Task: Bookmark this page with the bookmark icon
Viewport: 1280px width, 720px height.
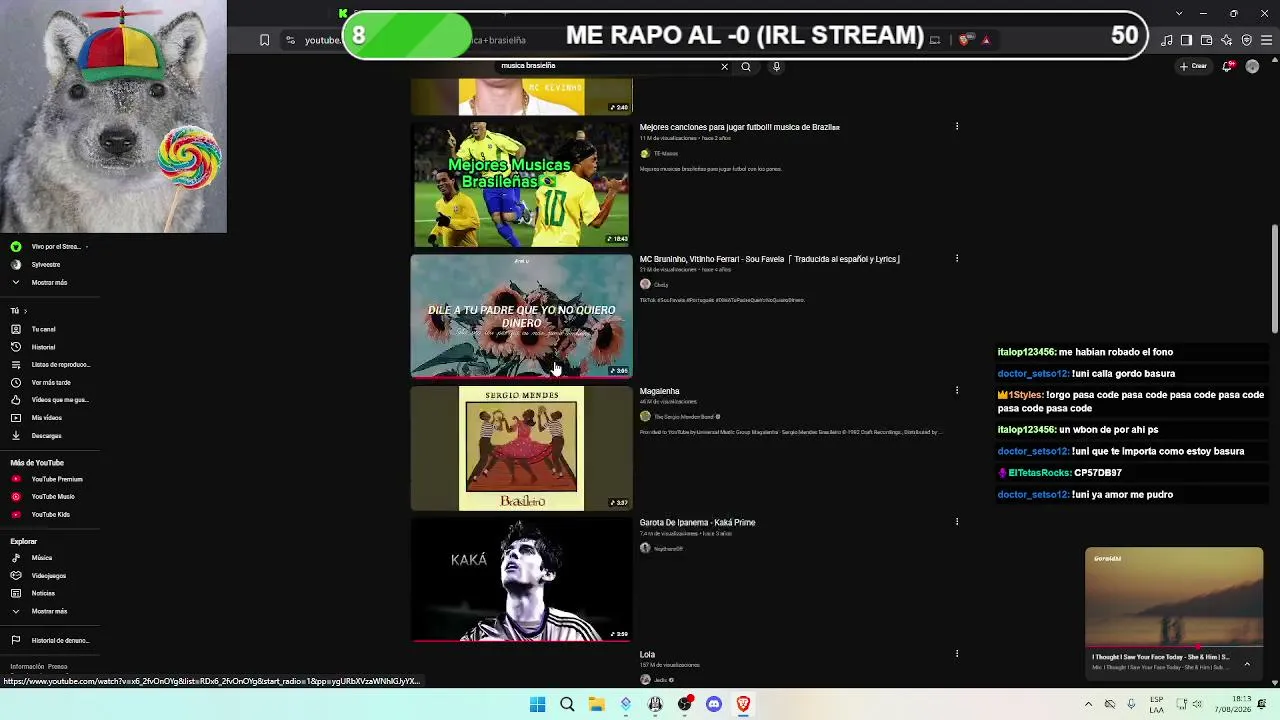Action: [264, 40]
